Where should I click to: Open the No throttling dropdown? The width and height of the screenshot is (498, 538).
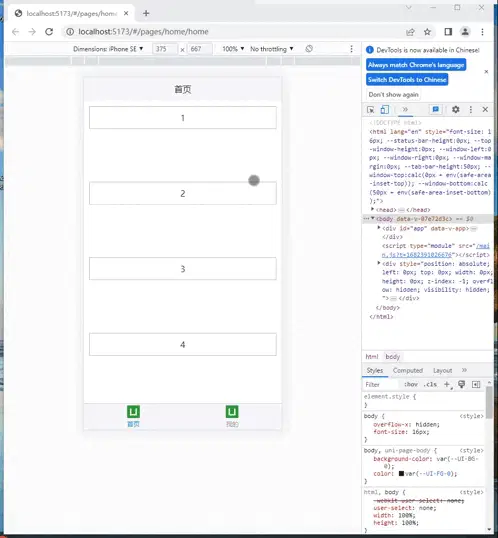tap(271, 49)
